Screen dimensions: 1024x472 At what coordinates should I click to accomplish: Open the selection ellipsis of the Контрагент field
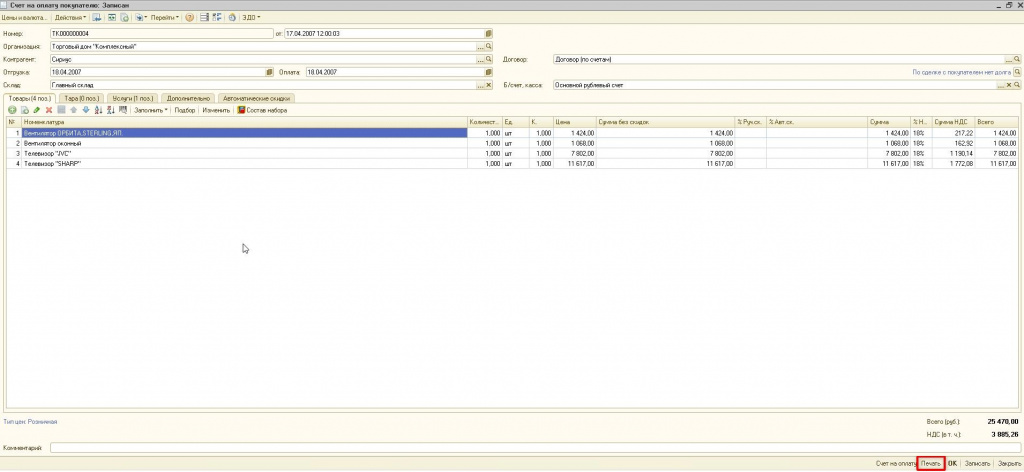tap(481, 59)
